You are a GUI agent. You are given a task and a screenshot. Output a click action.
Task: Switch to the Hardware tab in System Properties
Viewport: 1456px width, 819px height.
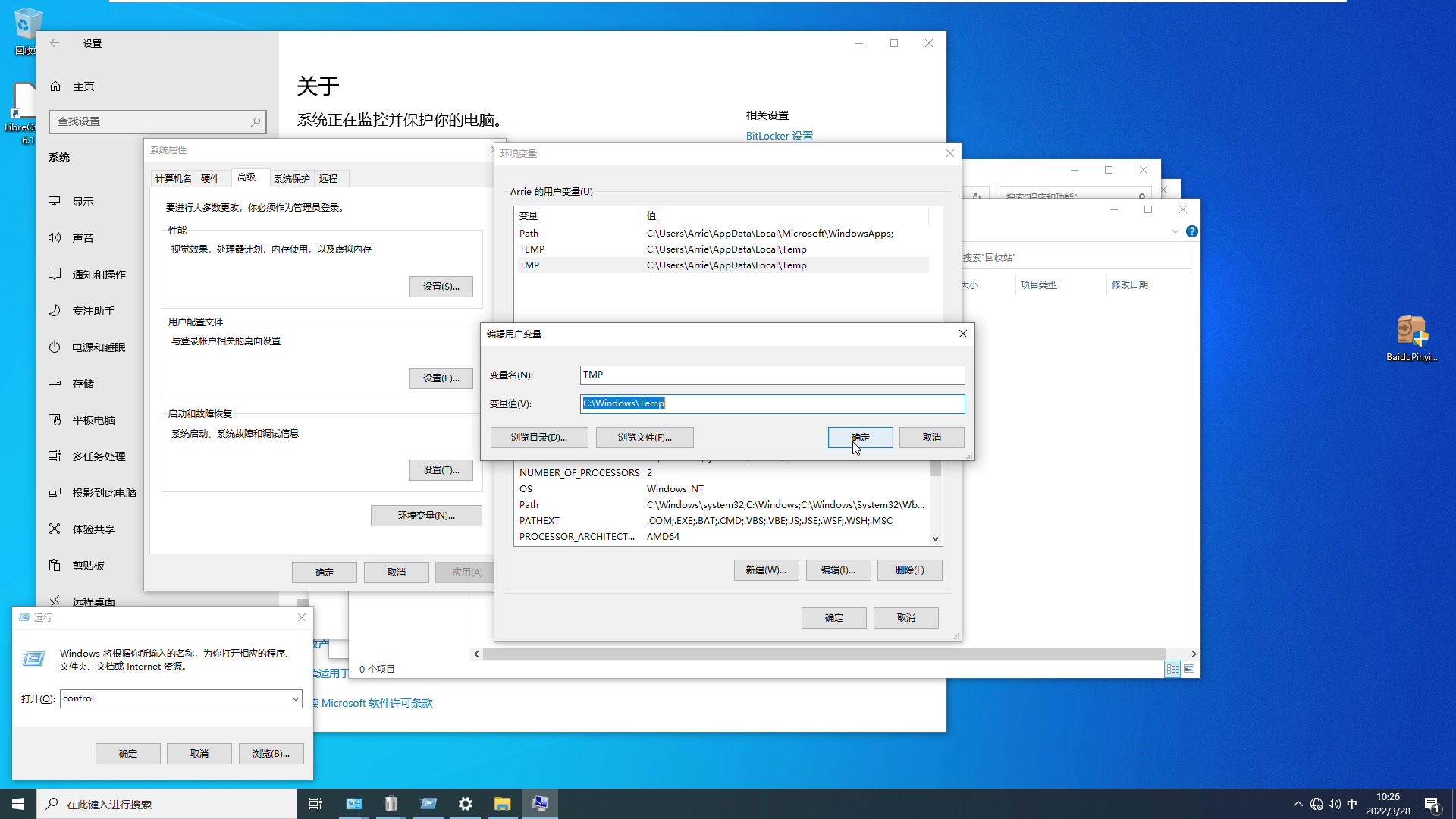click(x=210, y=179)
